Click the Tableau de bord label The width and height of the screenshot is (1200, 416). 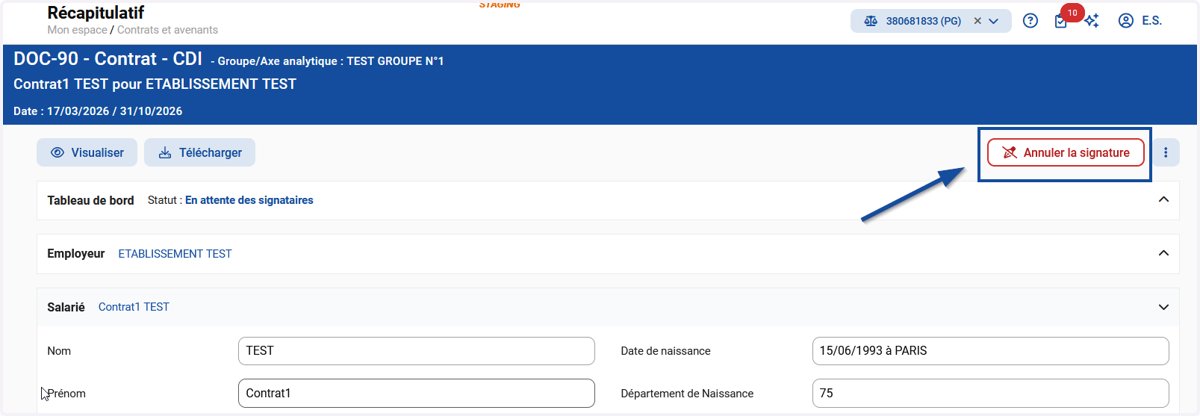point(91,200)
